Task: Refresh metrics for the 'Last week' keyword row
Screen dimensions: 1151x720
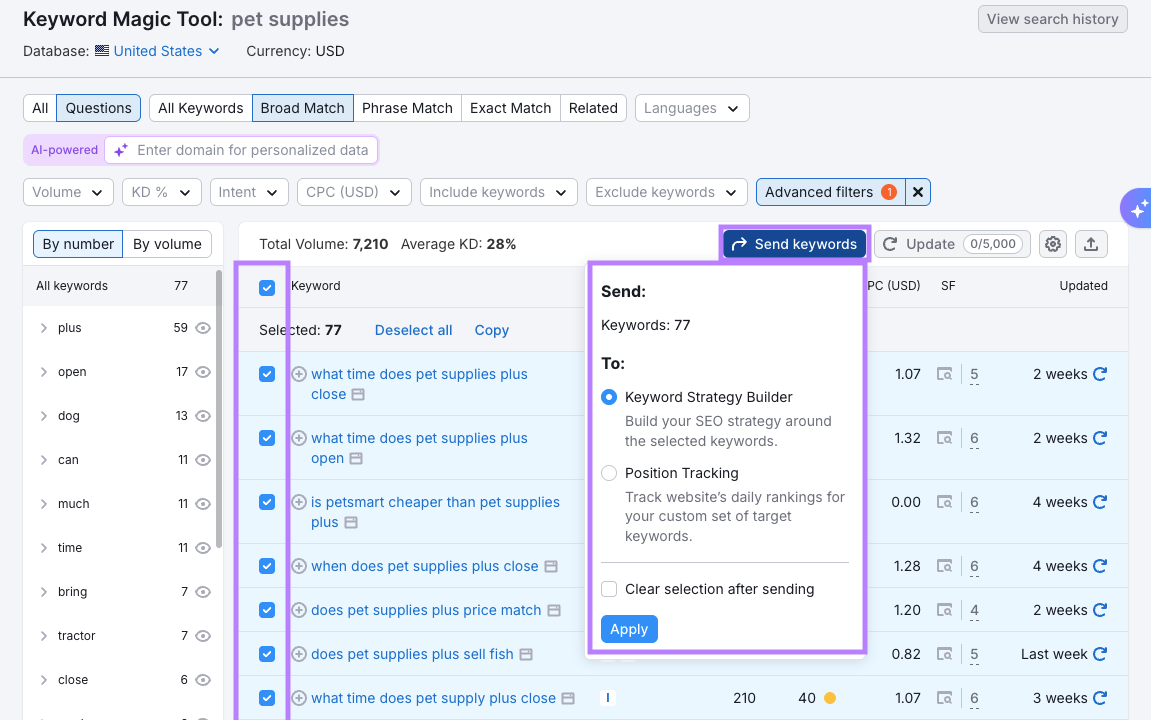Action: (1101, 653)
